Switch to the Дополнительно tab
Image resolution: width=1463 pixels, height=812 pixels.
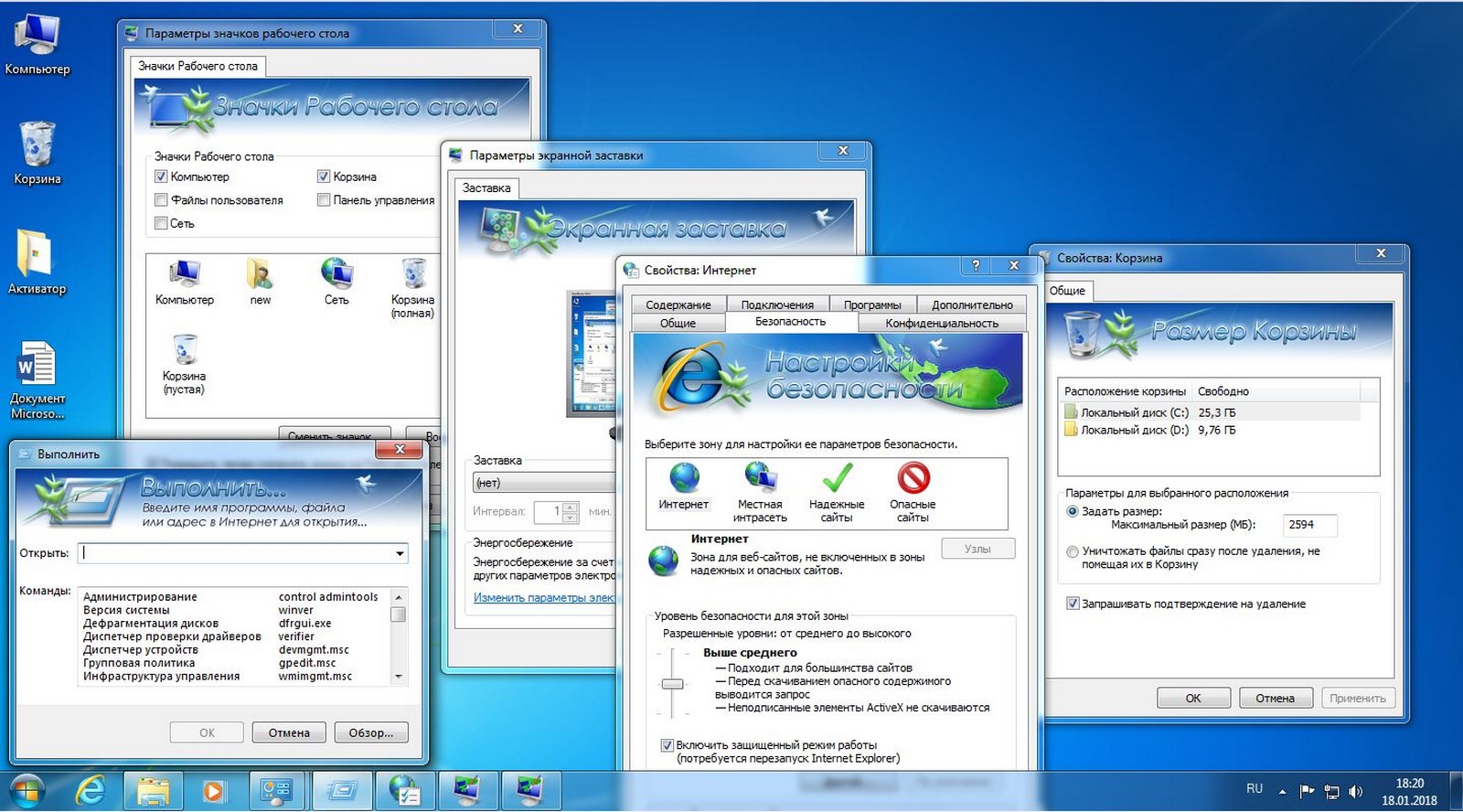972,304
